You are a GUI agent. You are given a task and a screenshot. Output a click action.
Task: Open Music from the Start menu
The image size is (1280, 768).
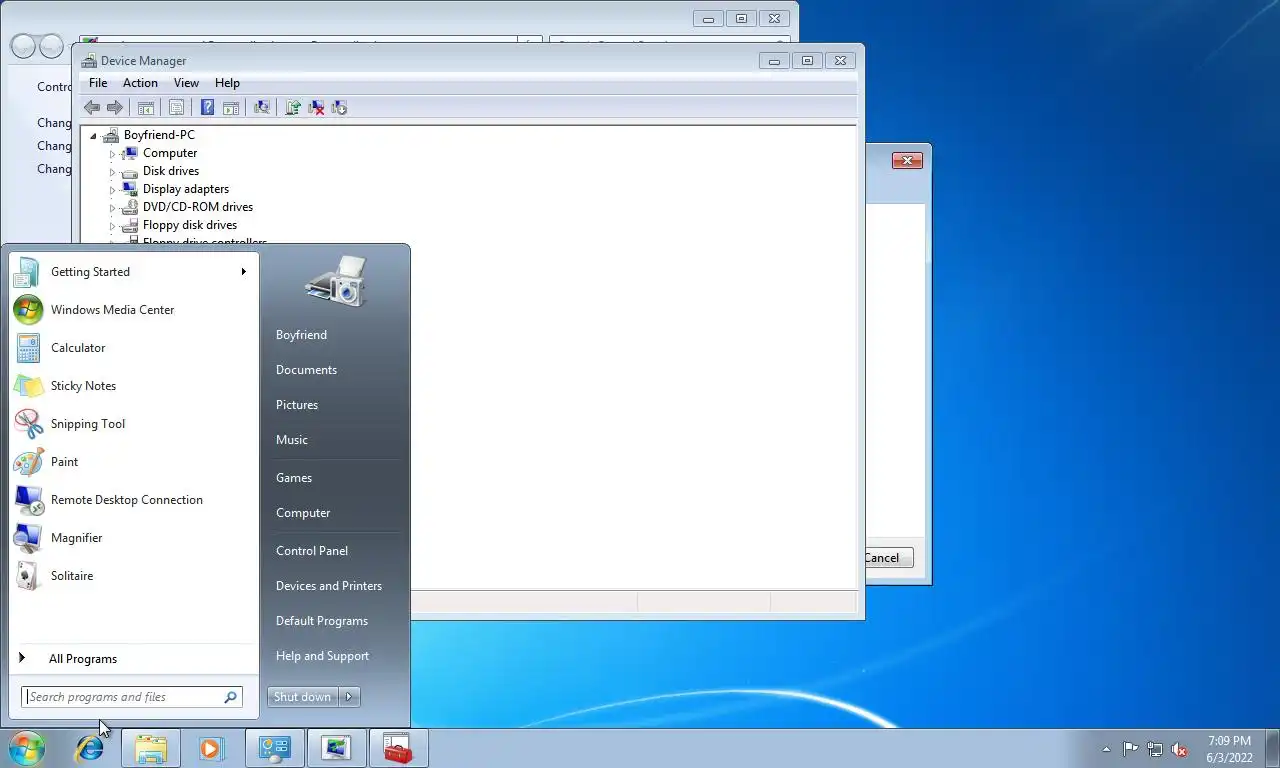(292, 440)
